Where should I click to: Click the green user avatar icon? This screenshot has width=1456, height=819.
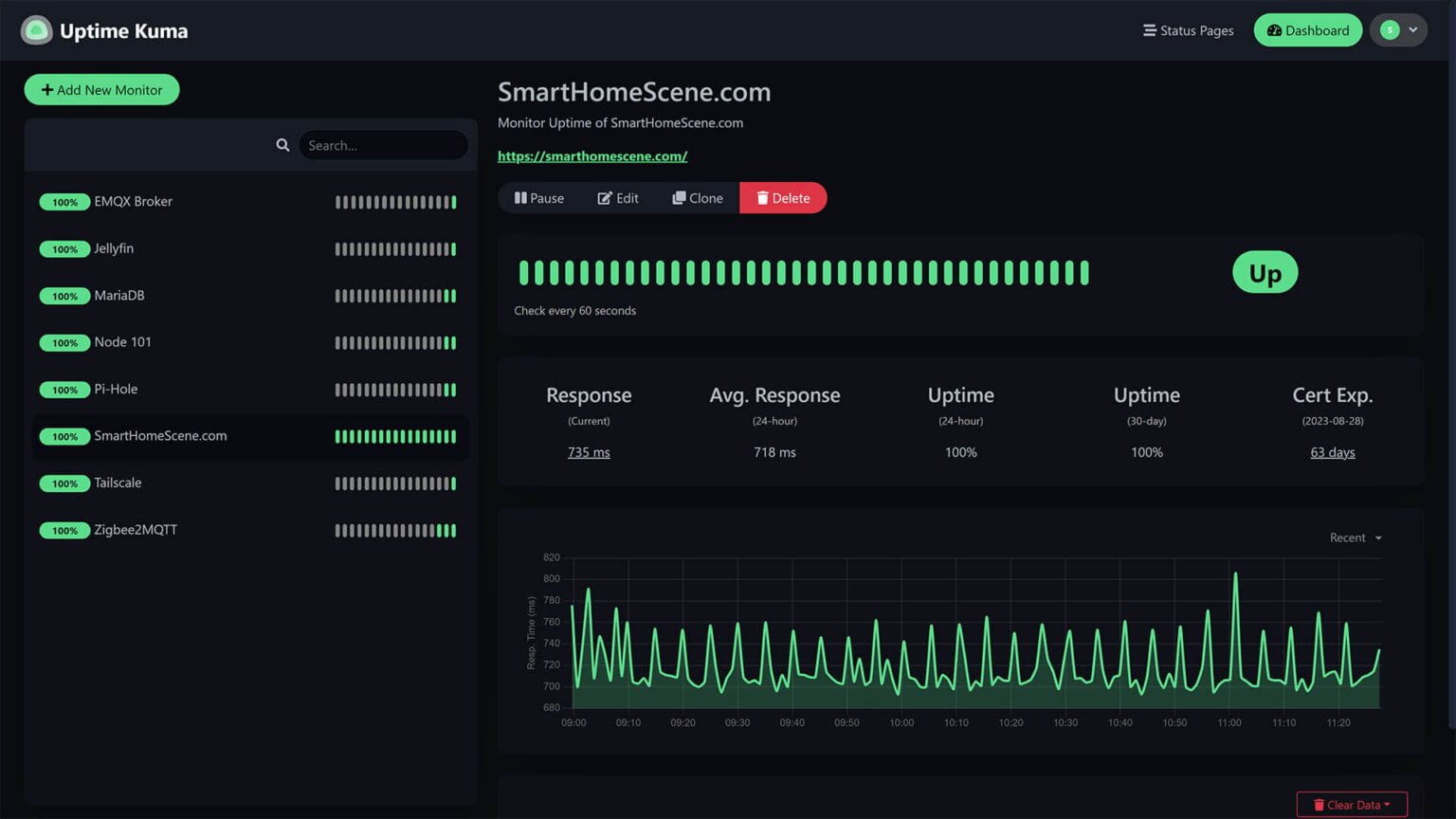tap(1390, 30)
